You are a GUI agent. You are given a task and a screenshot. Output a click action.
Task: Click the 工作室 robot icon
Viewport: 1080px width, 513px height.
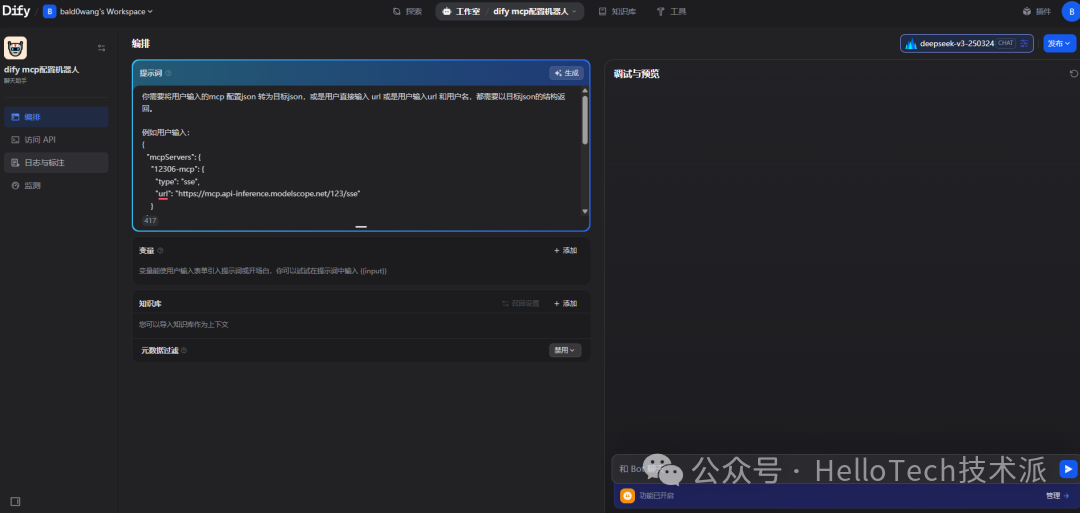447,12
